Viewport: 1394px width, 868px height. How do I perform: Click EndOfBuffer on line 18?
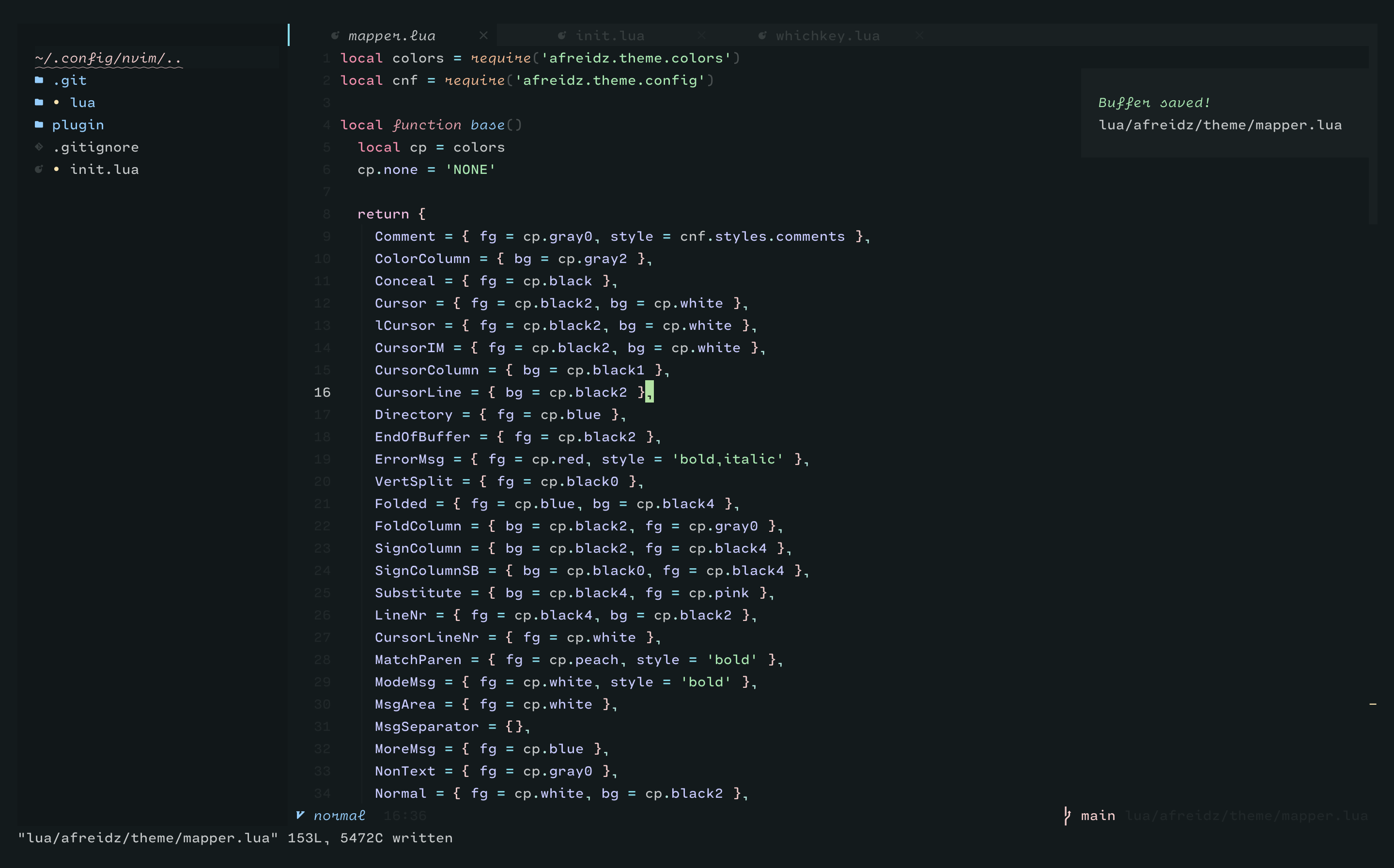[x=422, y=437]
